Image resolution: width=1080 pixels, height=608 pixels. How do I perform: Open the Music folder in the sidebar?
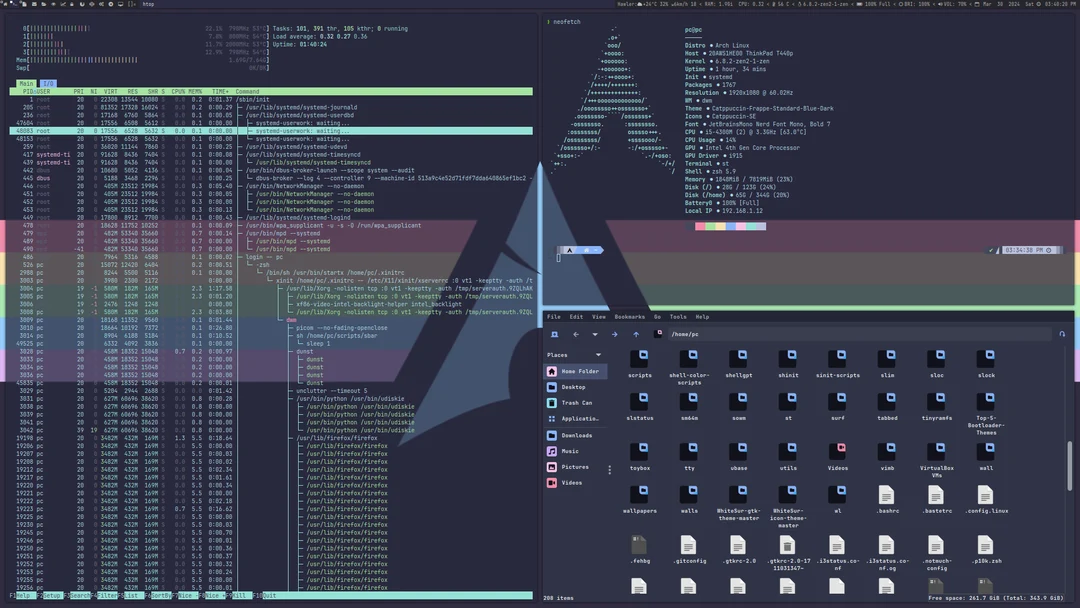coord(572,451)
